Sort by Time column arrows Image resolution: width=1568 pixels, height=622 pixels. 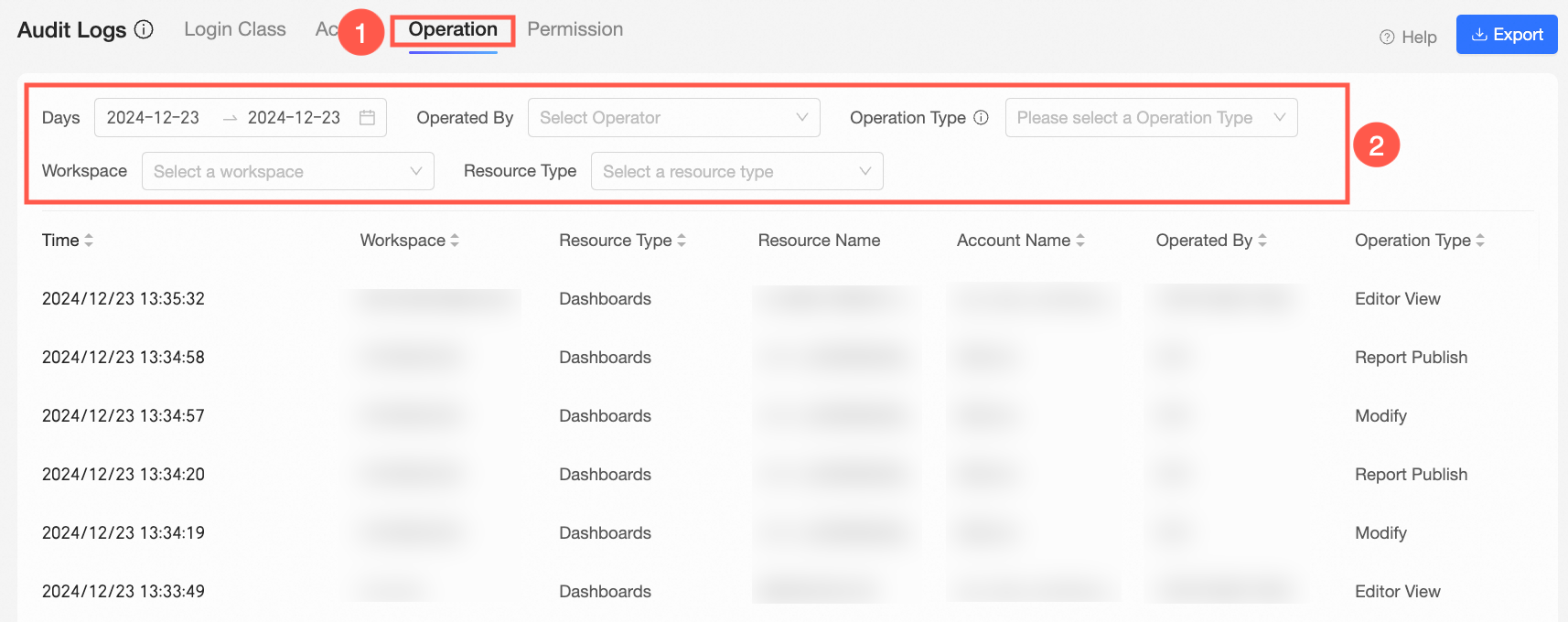[x=89, y=241]
